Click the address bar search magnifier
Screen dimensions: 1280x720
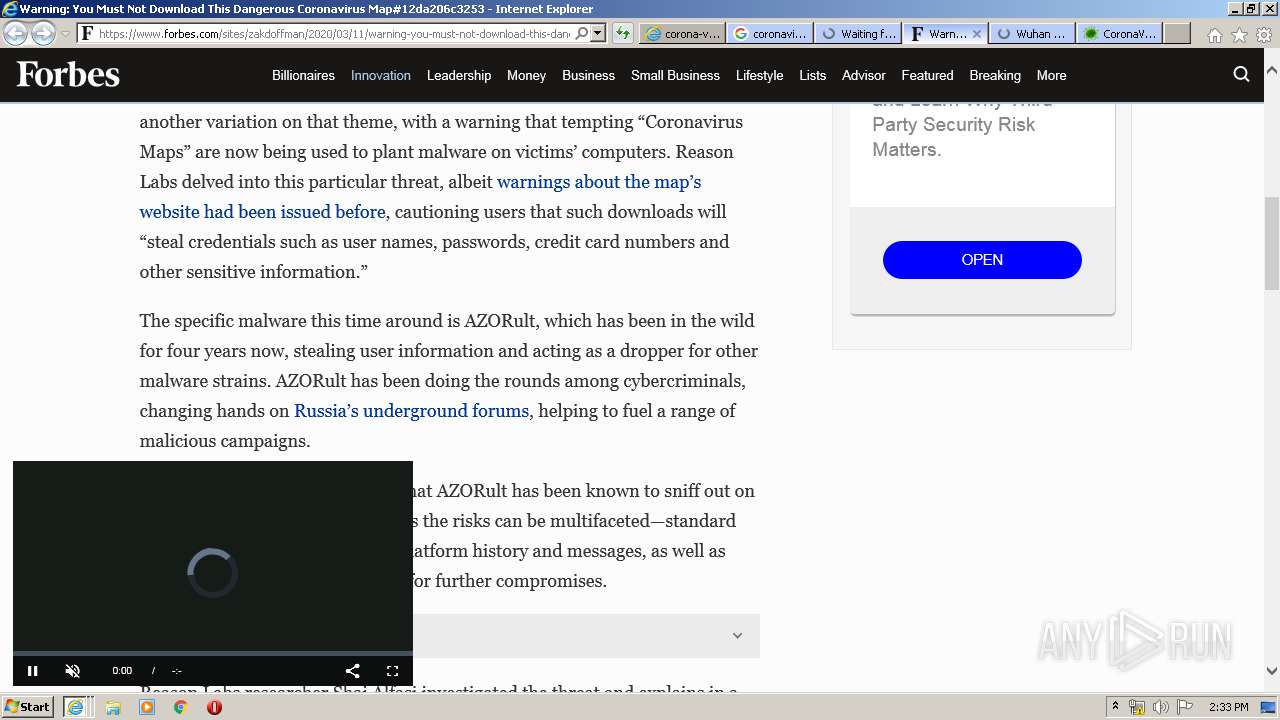click(x=582, y=33)
